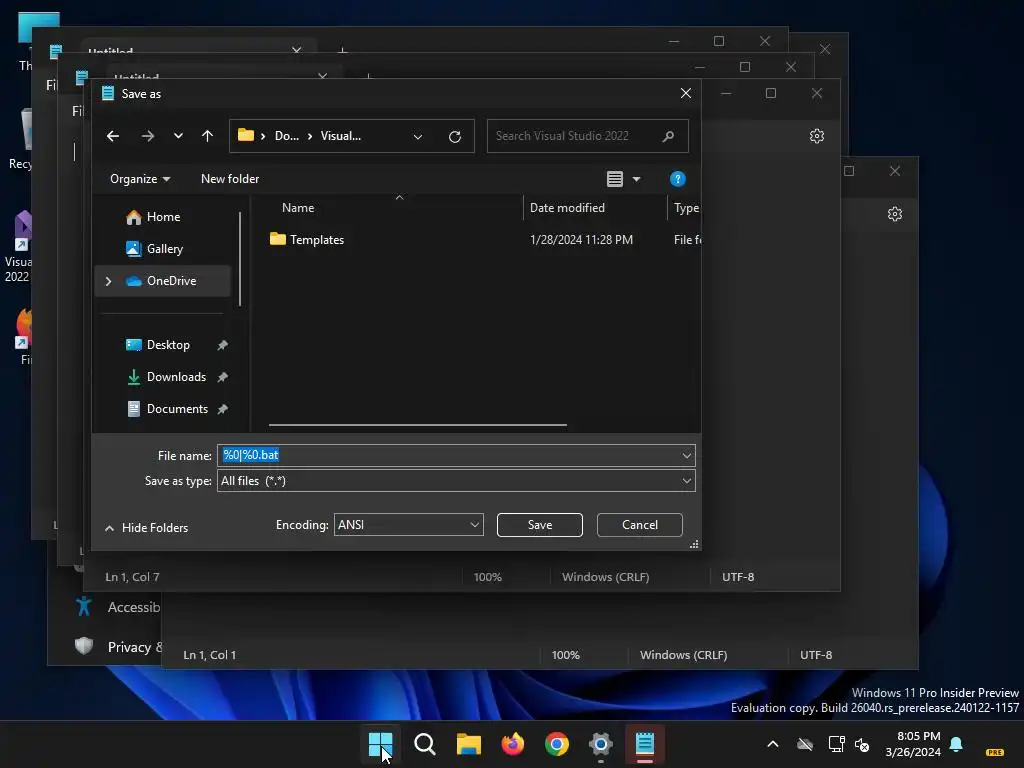Image resolution: width=1024 pixels, height=768 pixels.
Task: Click the navigation pane vertical scrollbar
Action: click(x=240, y=259)
